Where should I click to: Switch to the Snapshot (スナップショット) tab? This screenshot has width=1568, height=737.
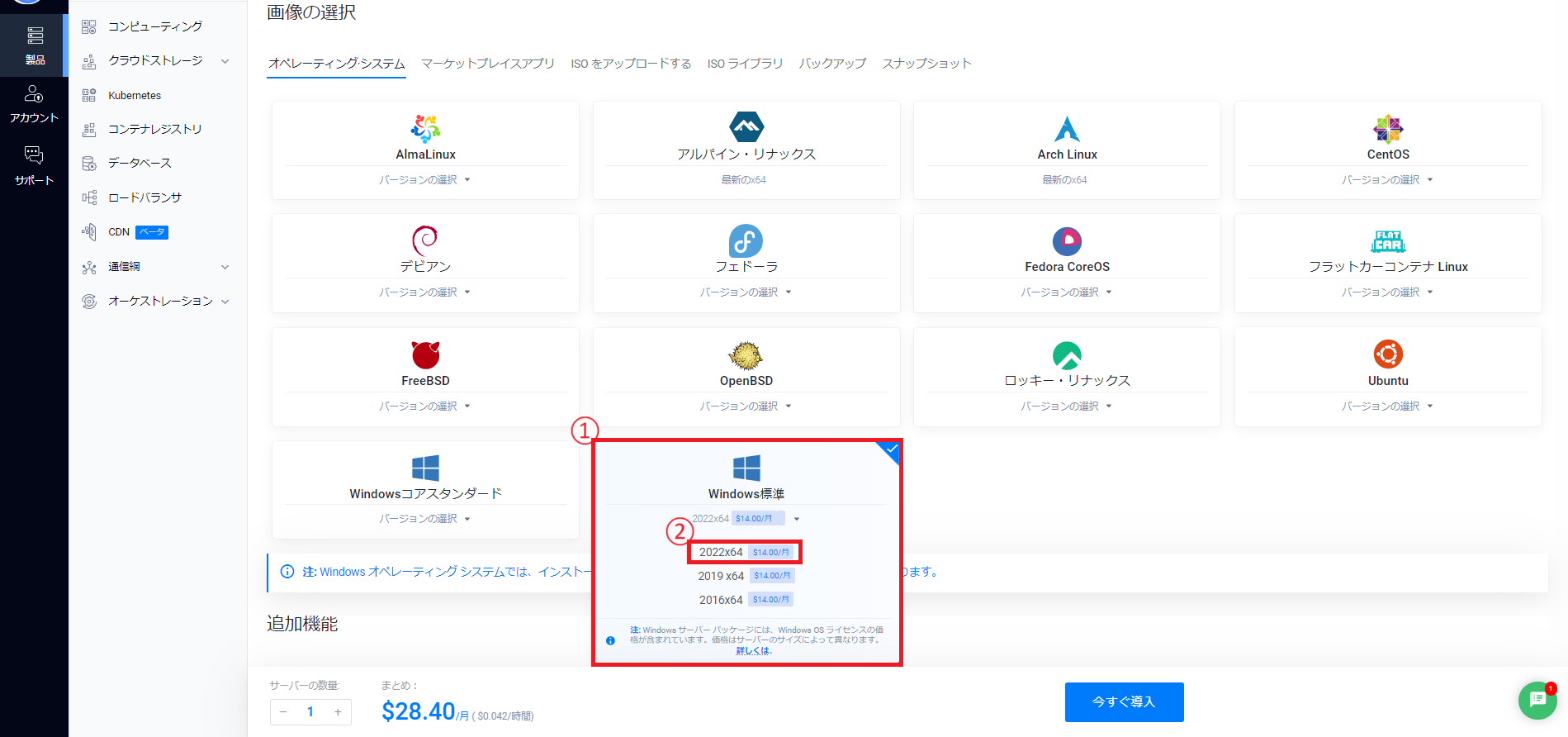[x=926, y=64]
